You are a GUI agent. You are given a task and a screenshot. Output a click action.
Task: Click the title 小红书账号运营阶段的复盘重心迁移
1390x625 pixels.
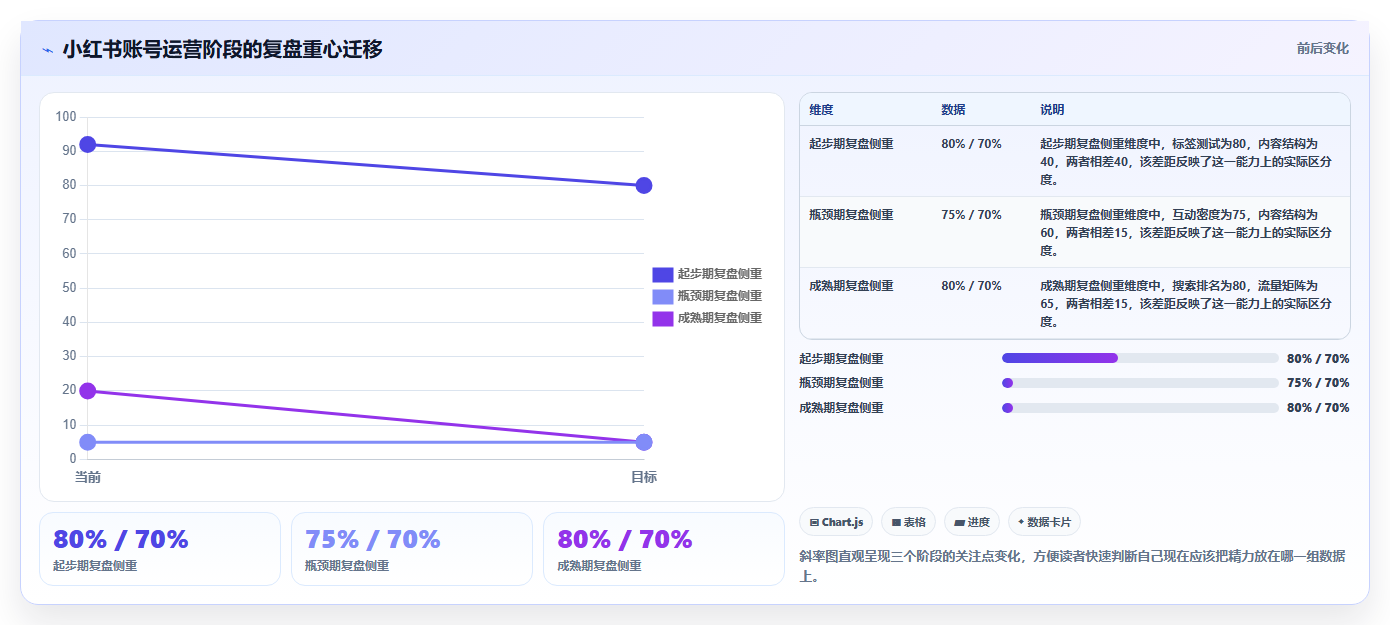[222, 49]
